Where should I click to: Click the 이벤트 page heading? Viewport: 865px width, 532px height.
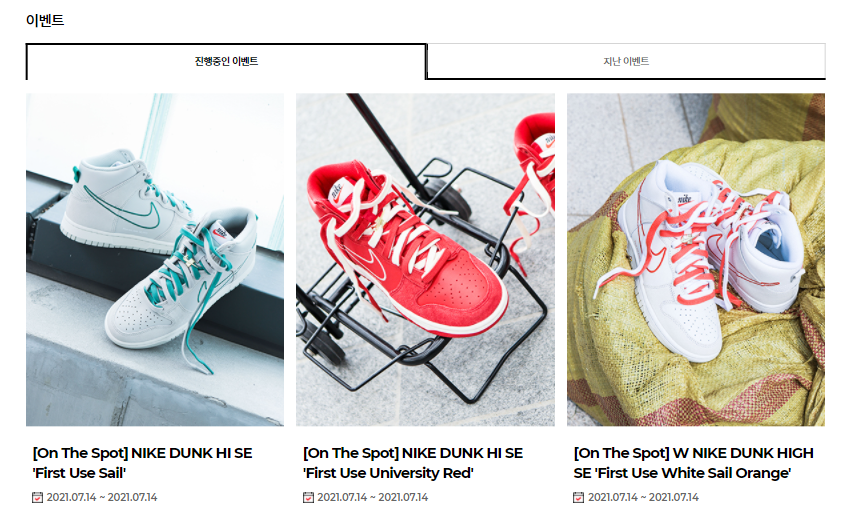pyautogui.click(x=45, y=20)
